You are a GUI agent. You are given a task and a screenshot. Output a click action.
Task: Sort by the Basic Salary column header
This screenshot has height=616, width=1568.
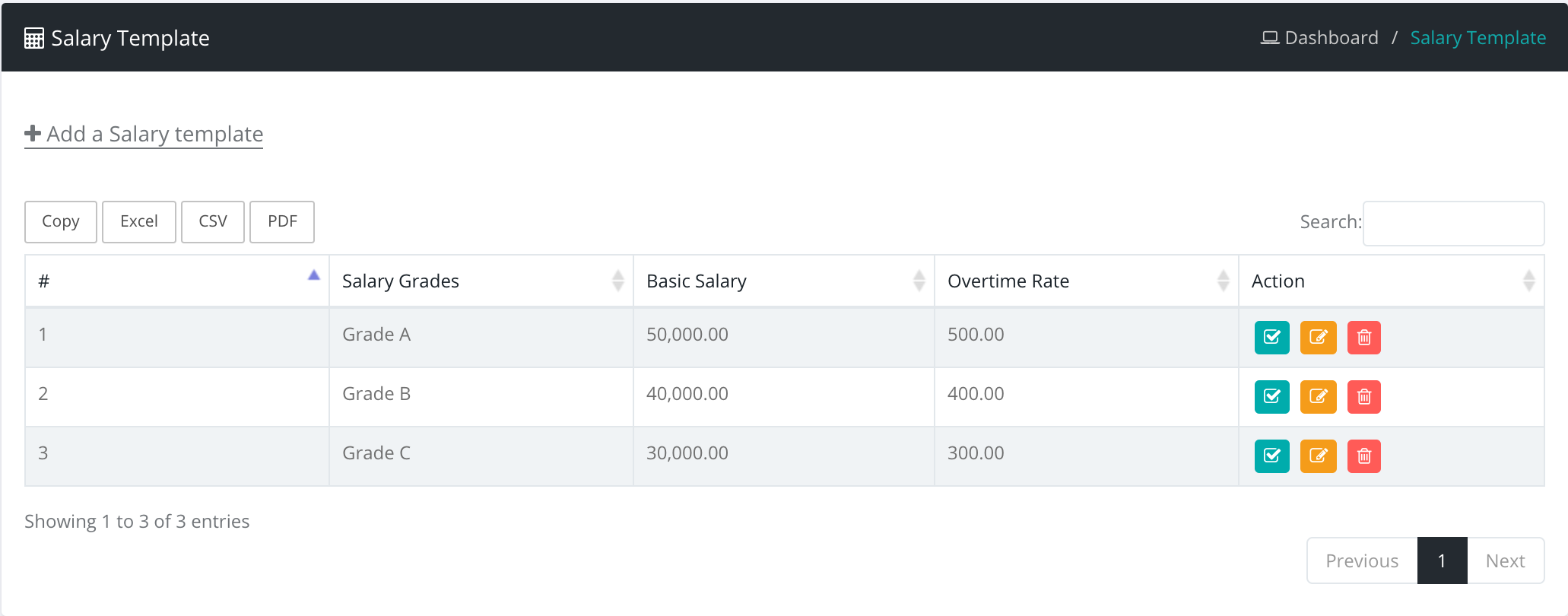coord(783,281)
